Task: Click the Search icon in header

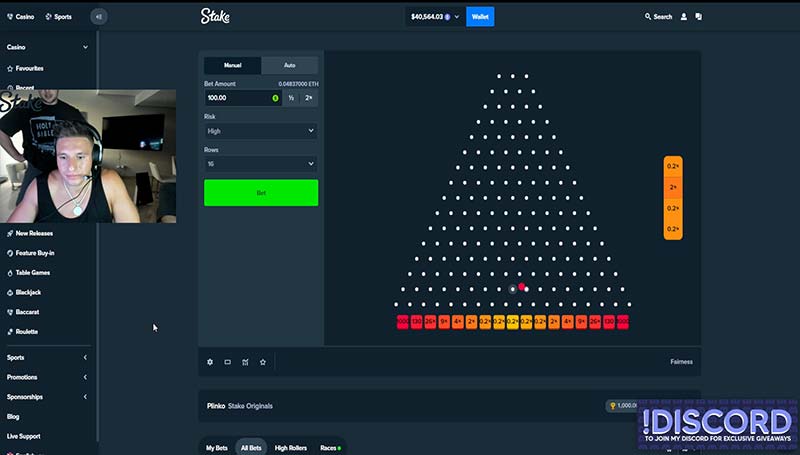Action: [x=647, y=17]
